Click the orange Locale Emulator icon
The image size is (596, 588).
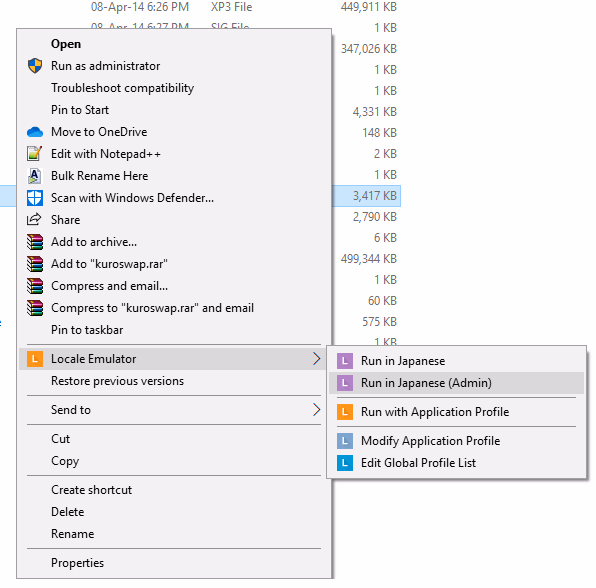[x=35, y=359]
